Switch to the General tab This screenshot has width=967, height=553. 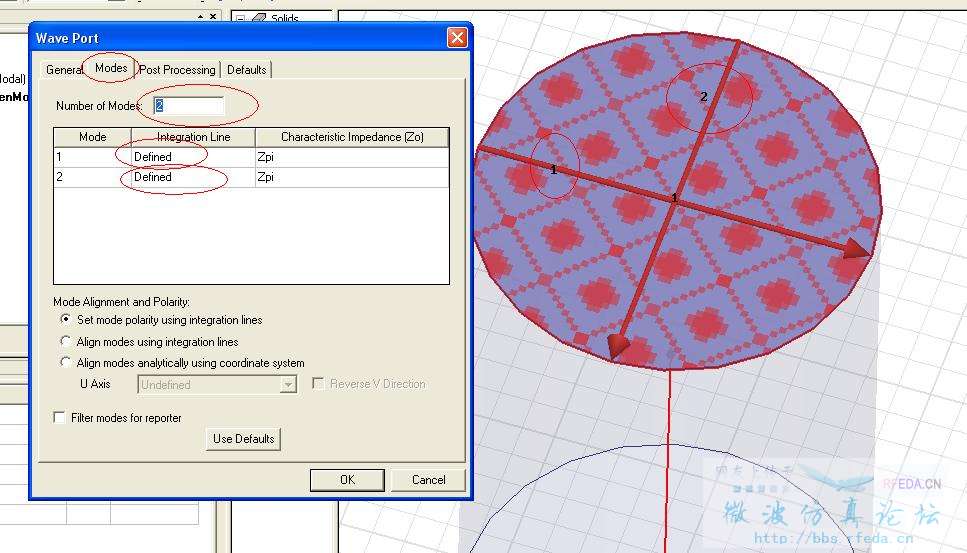[64, 70]
